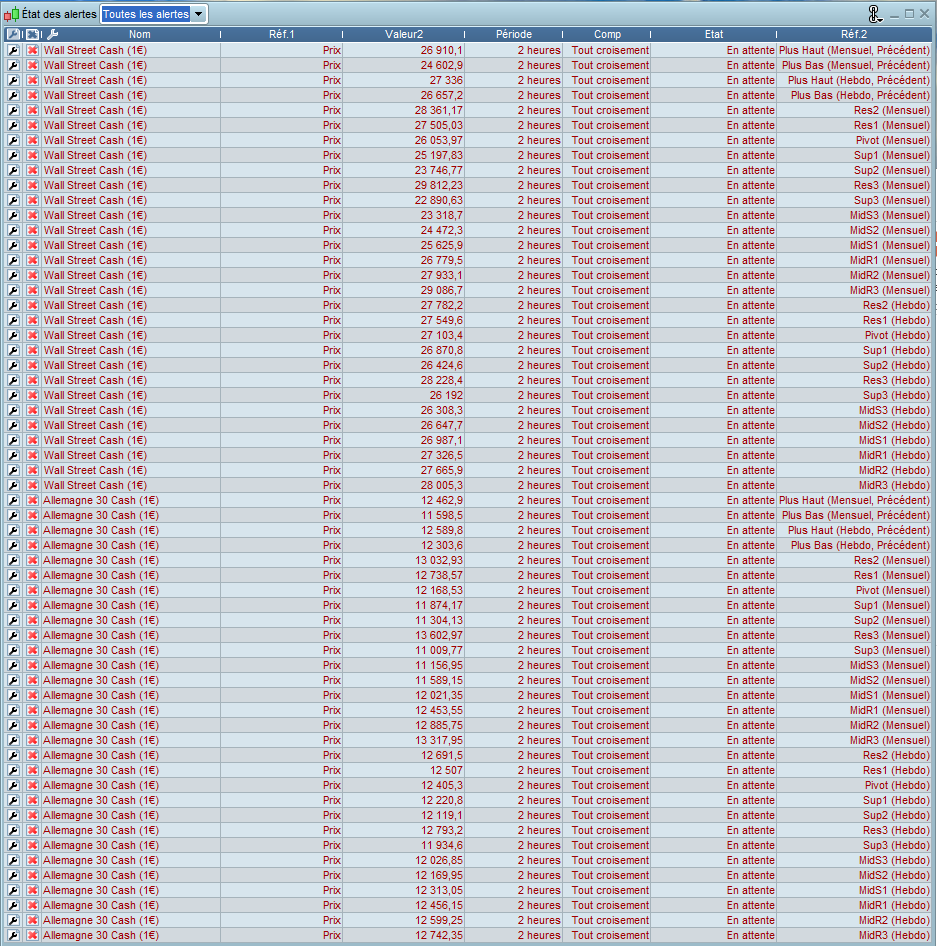
Task: Click the boxed delete-cross header icon
Action: tap(33, 34)
